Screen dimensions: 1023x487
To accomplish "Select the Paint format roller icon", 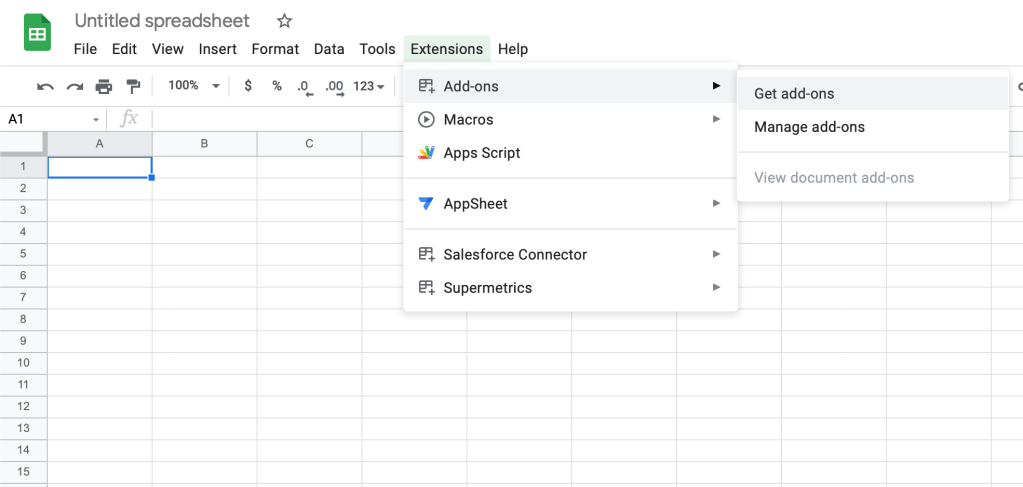I will 133,87.
